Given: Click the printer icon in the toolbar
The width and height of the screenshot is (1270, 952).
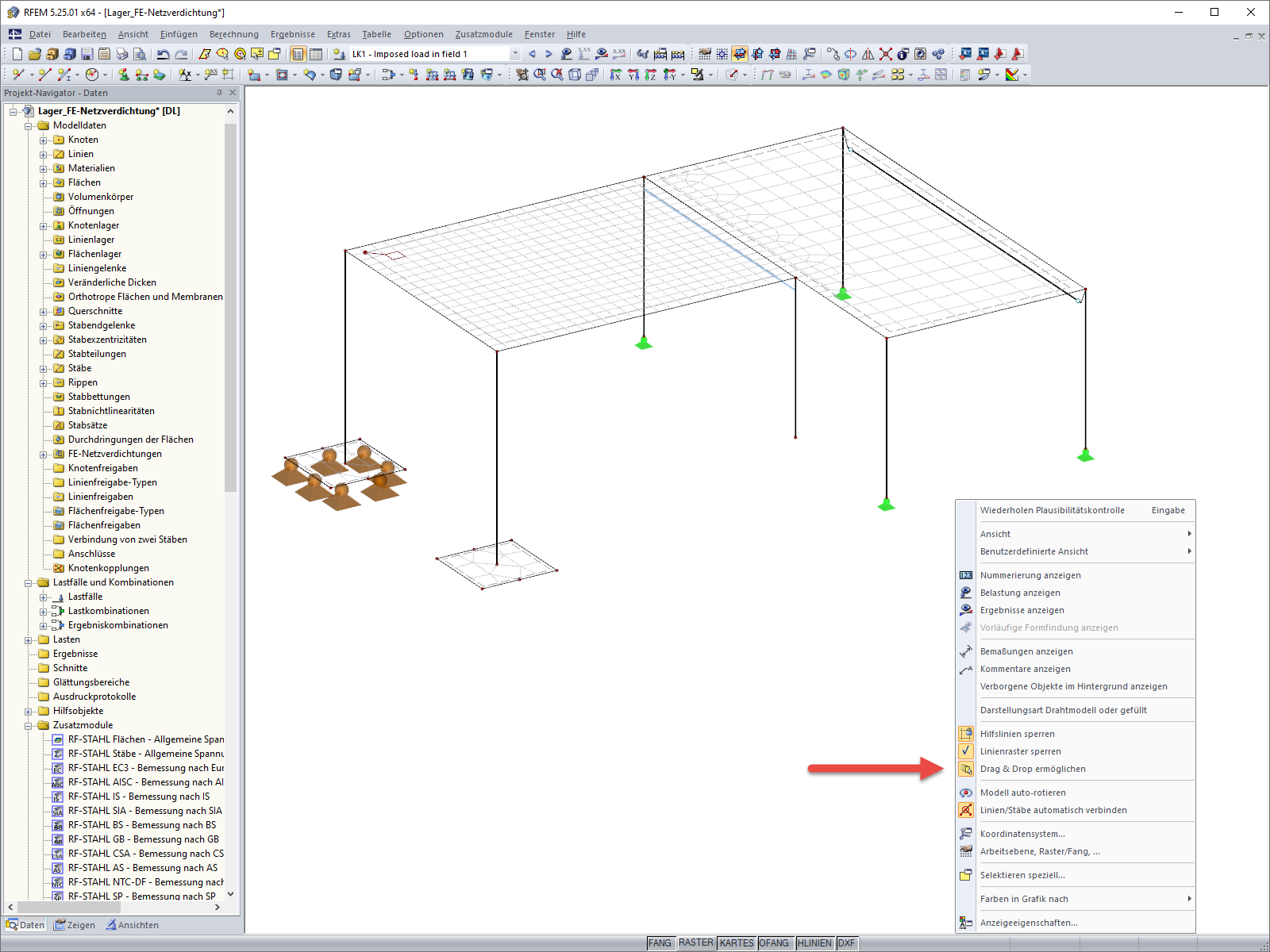Looking at the screenshot, I should pos(121,54).
